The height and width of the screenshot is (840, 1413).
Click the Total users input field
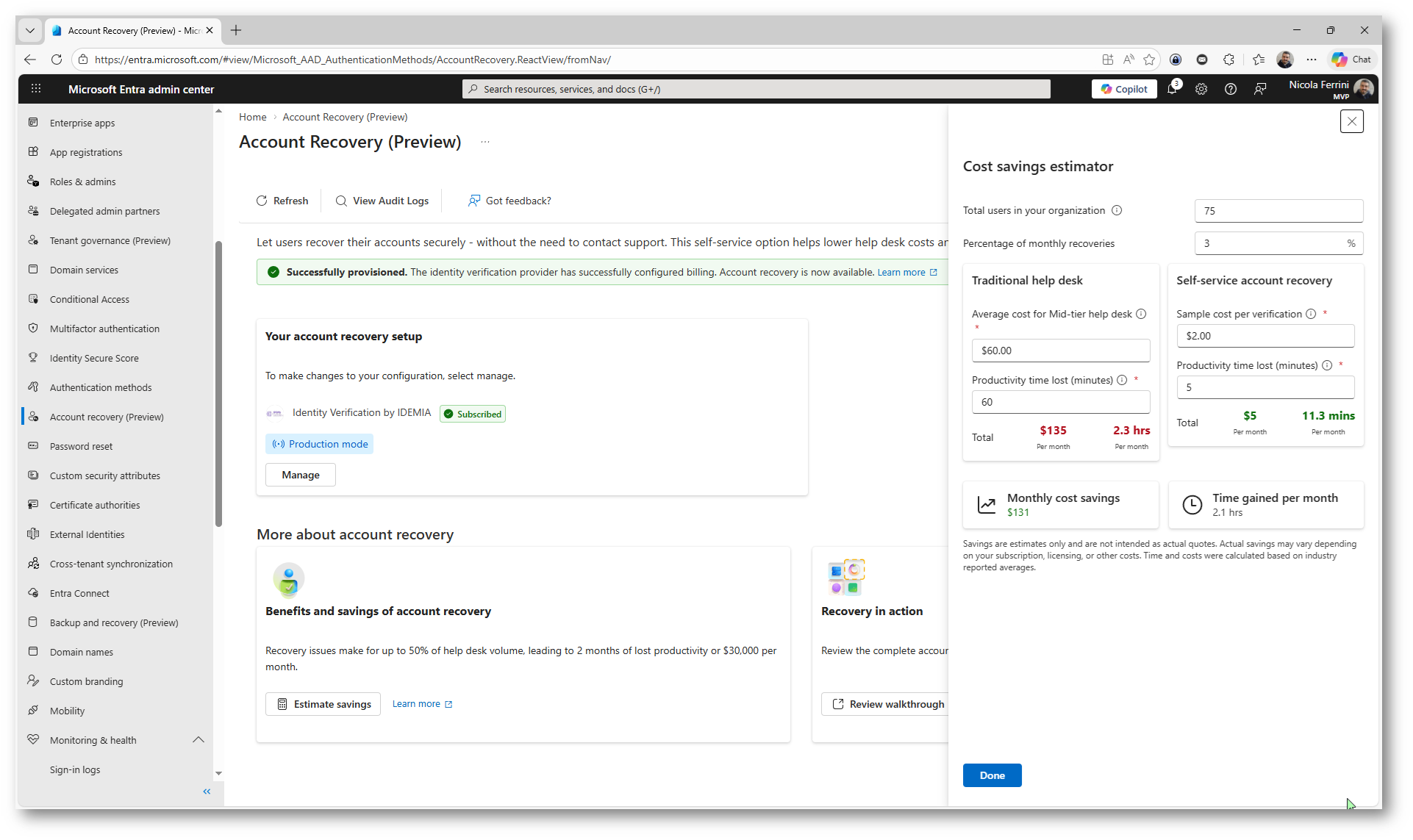click(1278, 211)
